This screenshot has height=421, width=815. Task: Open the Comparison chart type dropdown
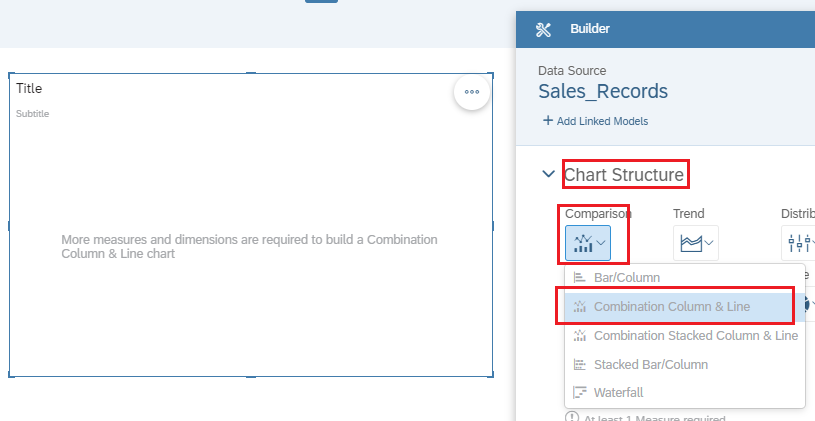[588, 243]
